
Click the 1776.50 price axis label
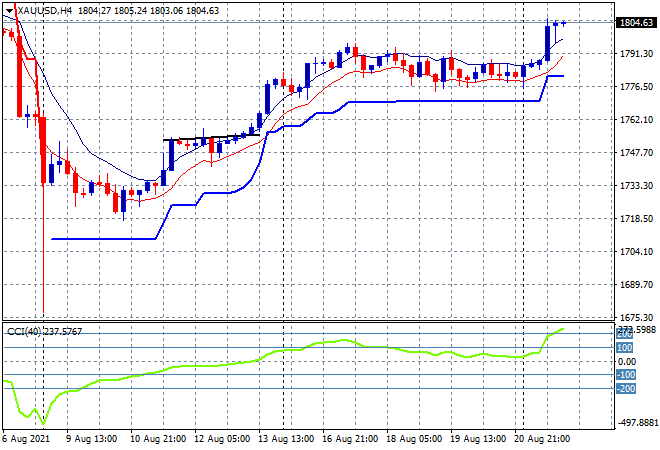(x=637, y=86)
